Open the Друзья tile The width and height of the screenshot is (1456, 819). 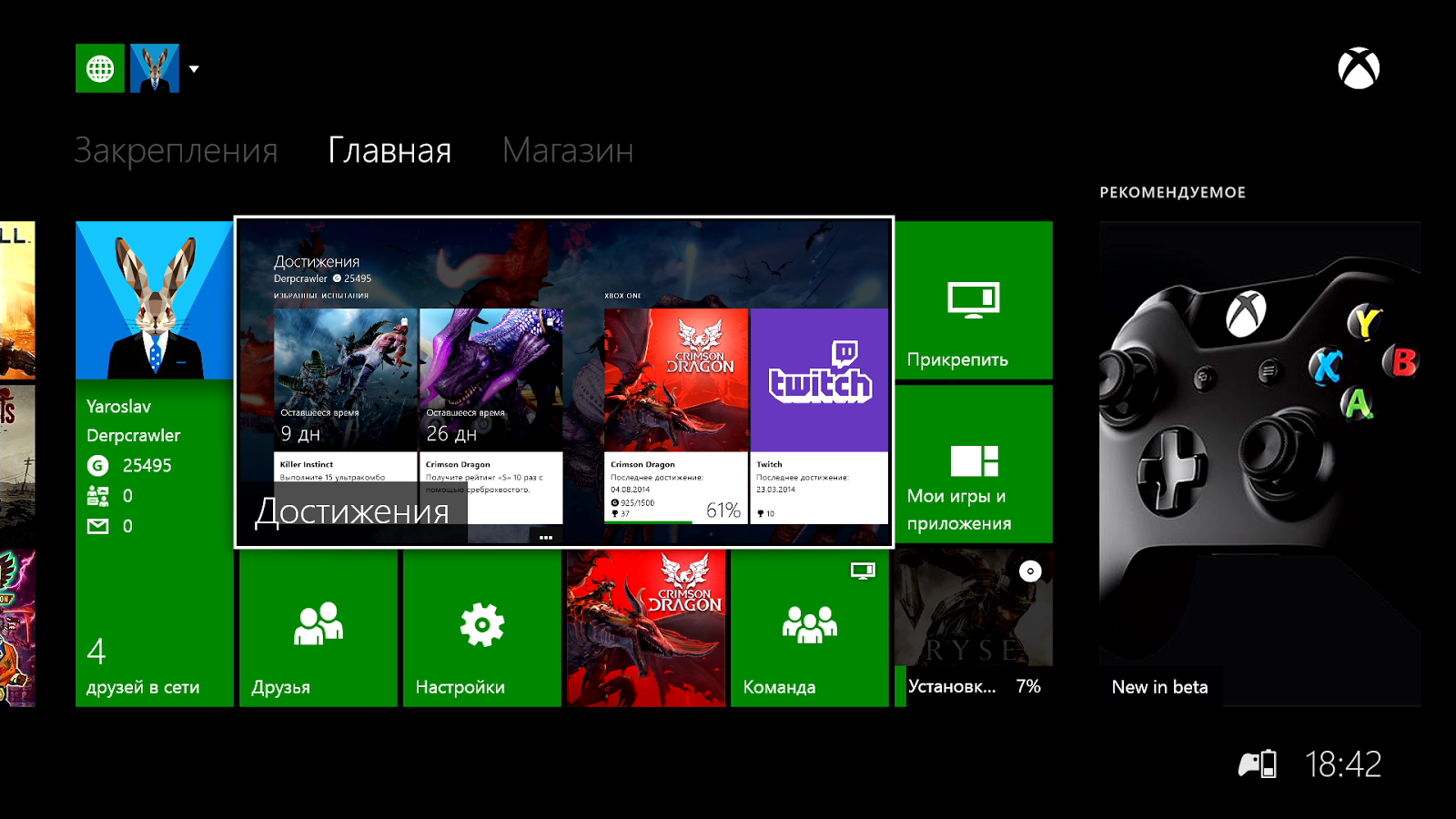318,628
